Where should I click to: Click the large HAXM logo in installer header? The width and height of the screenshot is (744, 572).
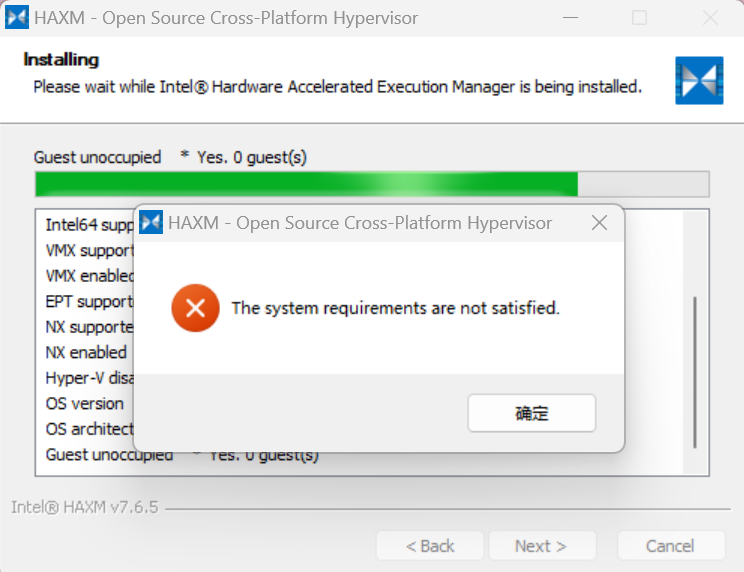point(699,81)
